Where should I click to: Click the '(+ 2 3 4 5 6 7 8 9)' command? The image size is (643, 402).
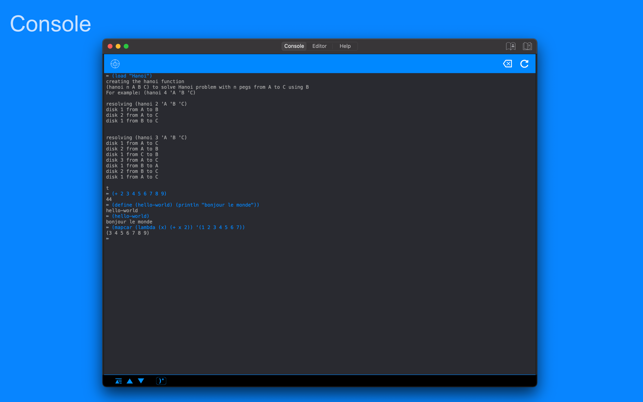click(139, 194)
